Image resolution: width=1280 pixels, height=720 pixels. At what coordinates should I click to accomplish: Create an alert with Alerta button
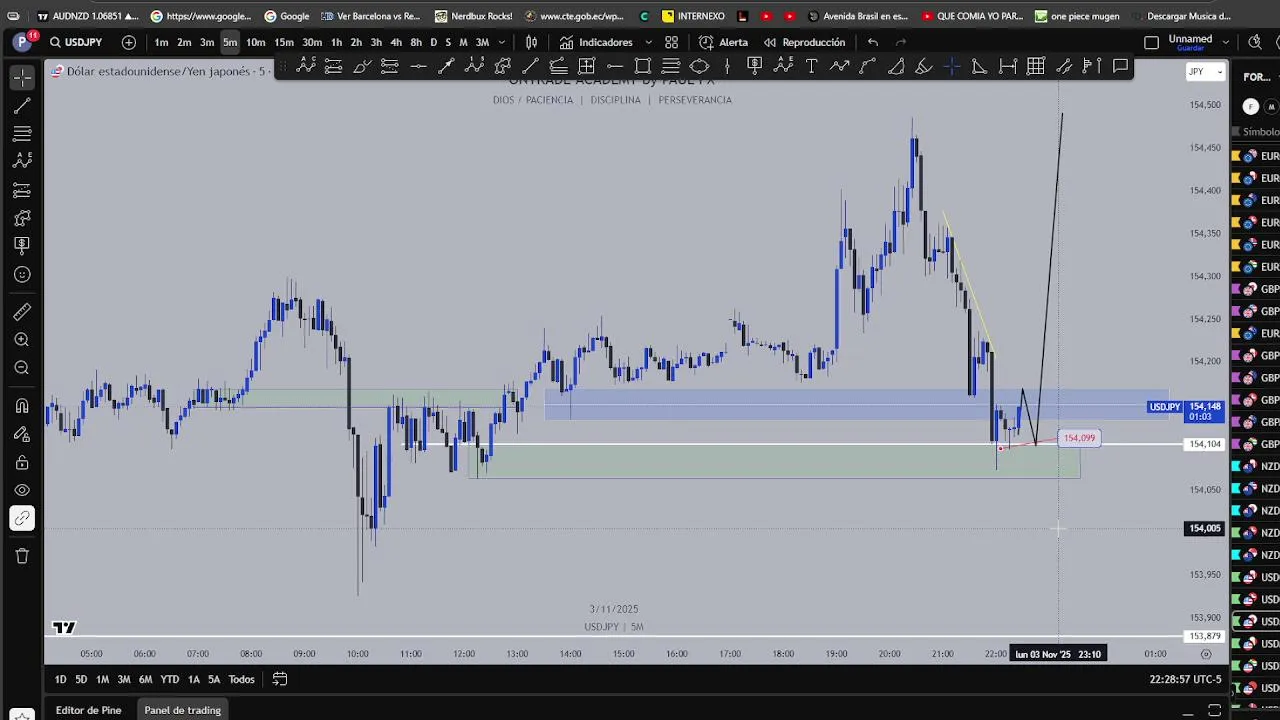tap(723, 42)
